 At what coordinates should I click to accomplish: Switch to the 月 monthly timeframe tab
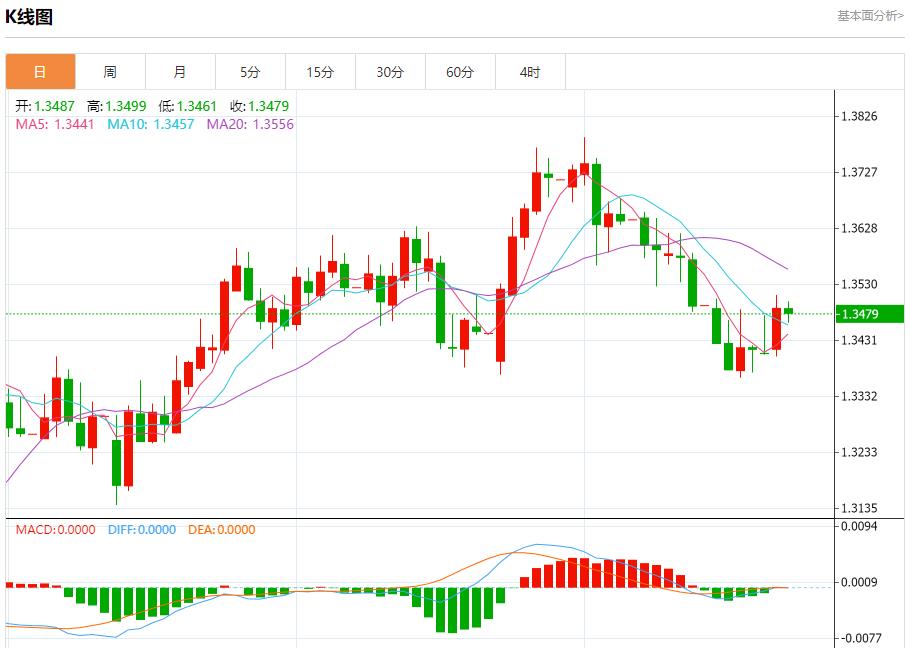pyautogui.click(x=180, y=71)
